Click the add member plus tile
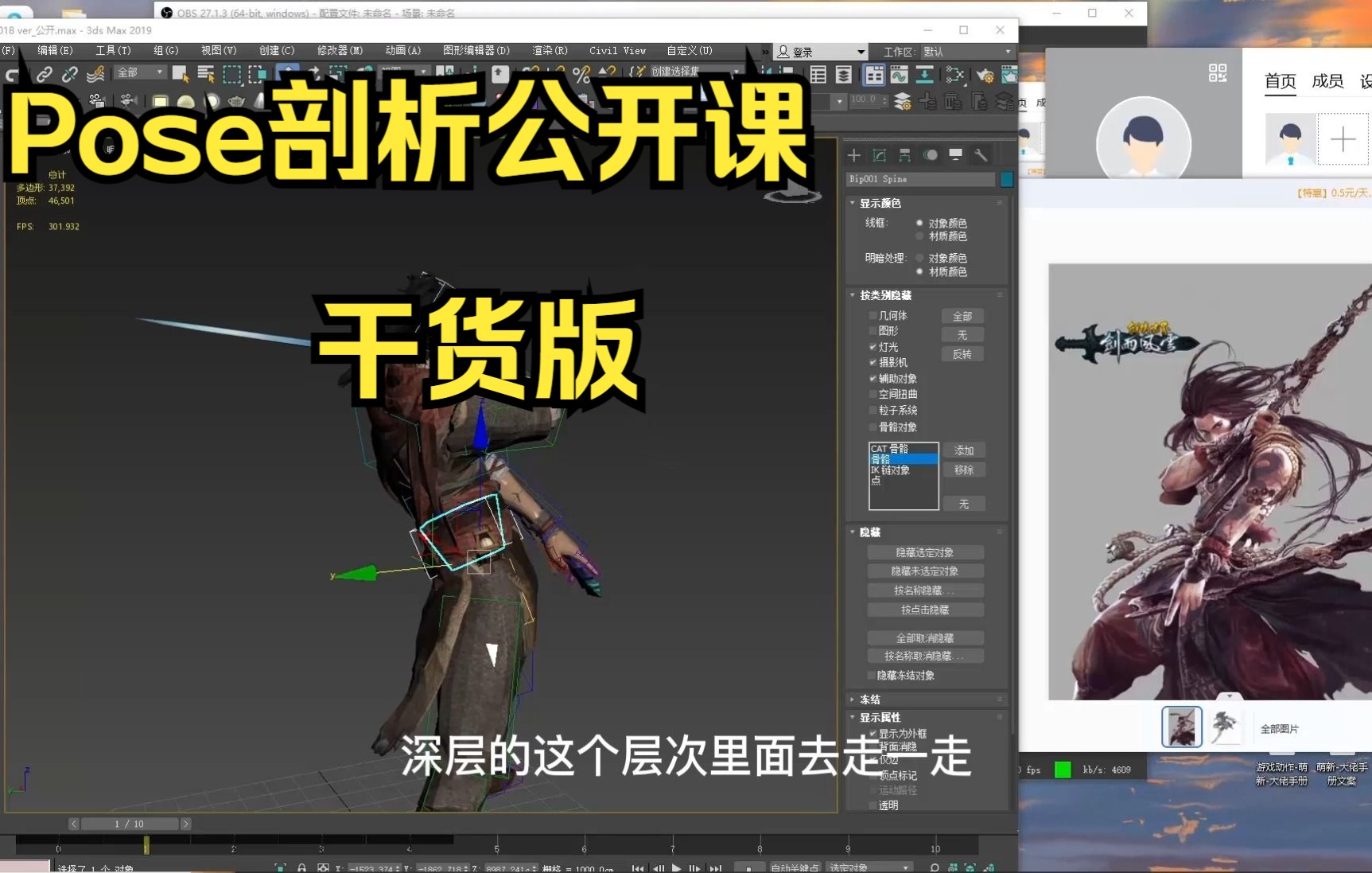Screen dimensions: 1372x873 1343,139
